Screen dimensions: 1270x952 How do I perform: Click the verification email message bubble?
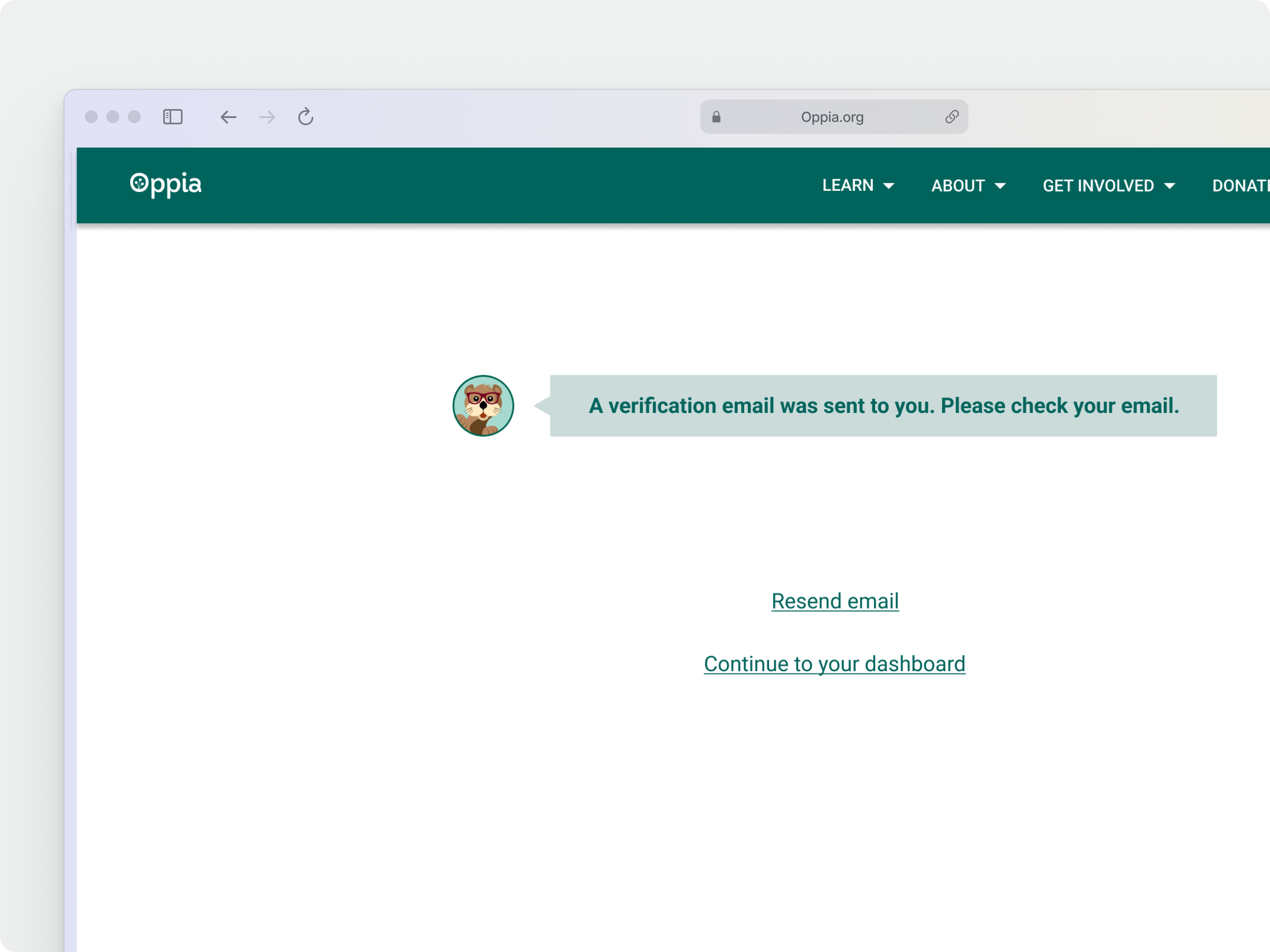click(x=883, y=406)
